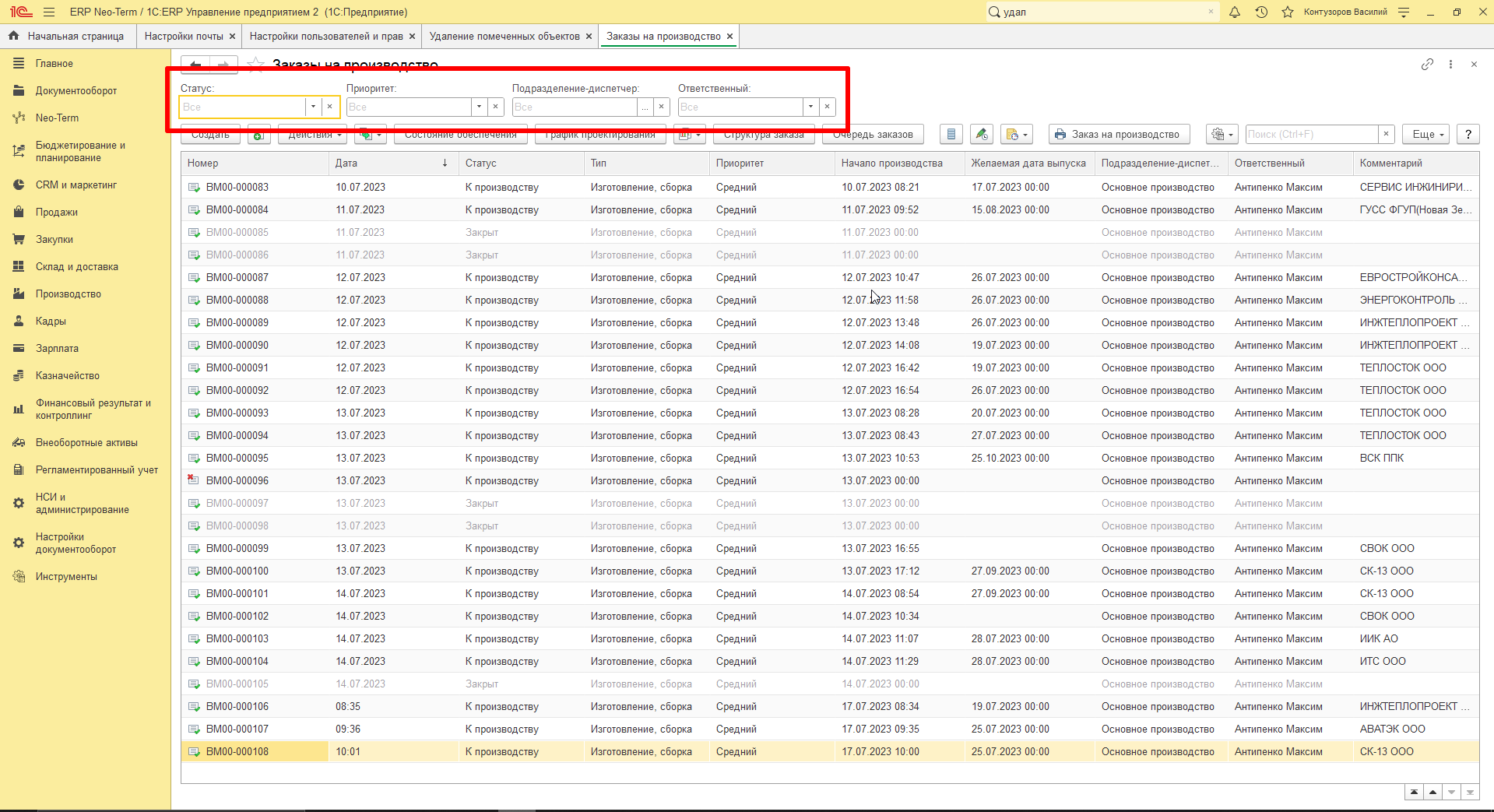Expand the Ответственный filter dropdown
Image resolution: width=1494 pixels, height=812 pixels.
[810, 107]
